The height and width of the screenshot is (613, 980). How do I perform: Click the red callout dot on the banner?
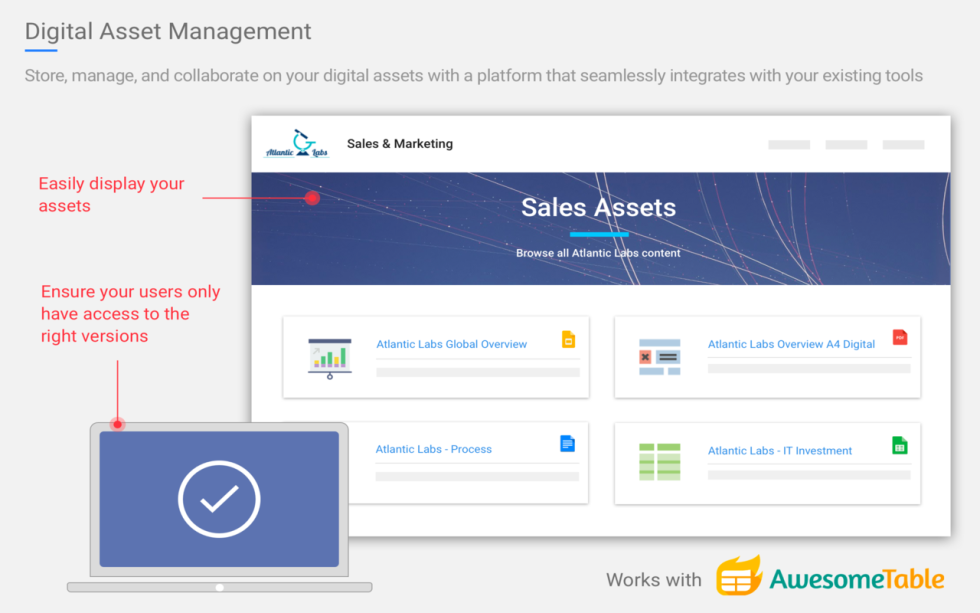(312, 198)
